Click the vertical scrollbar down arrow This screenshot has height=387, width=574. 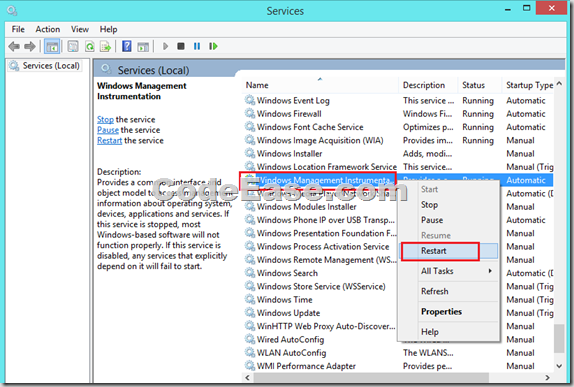(x=559, y=366)
